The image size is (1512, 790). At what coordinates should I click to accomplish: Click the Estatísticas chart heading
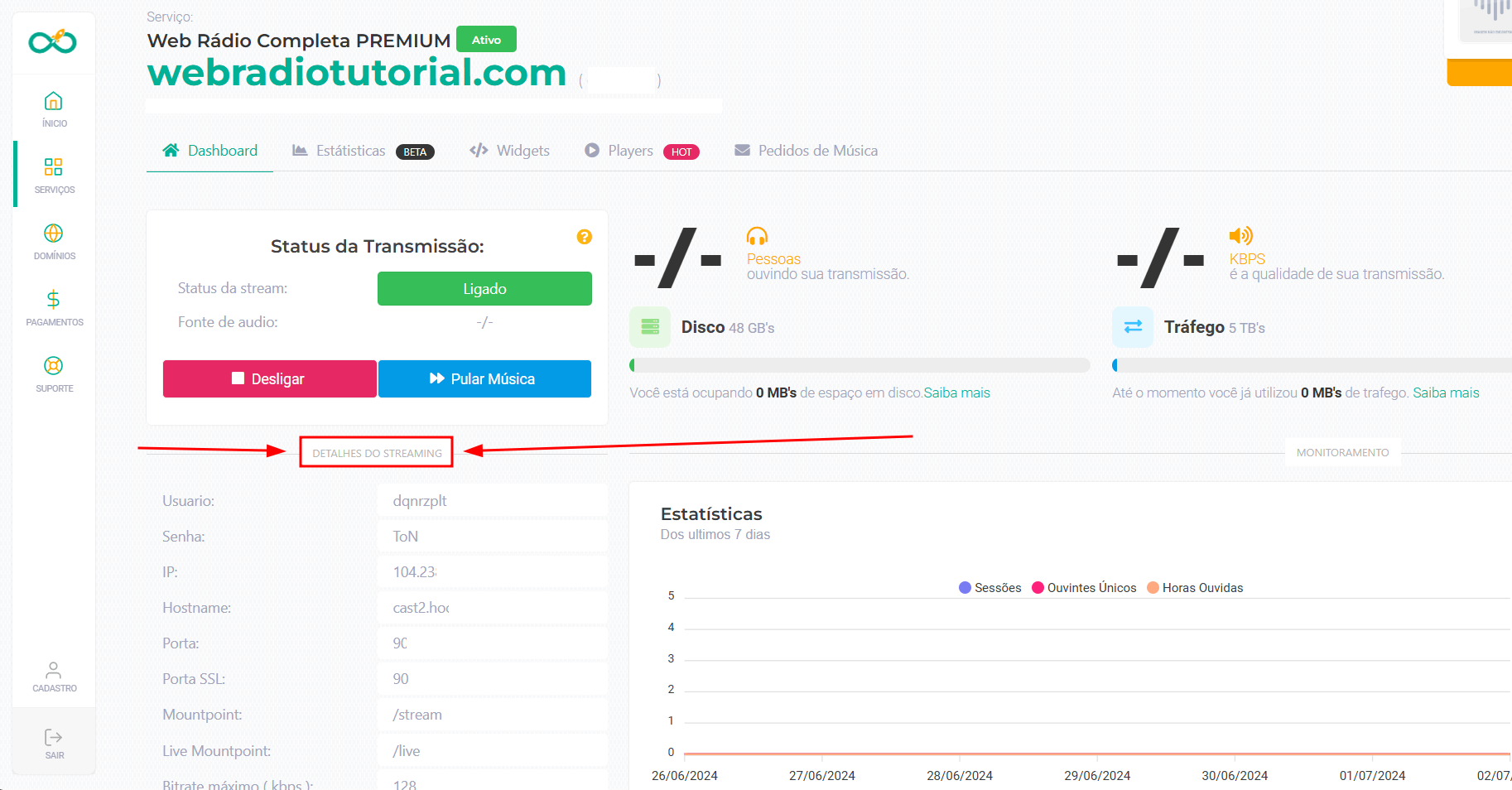[711, 514]
